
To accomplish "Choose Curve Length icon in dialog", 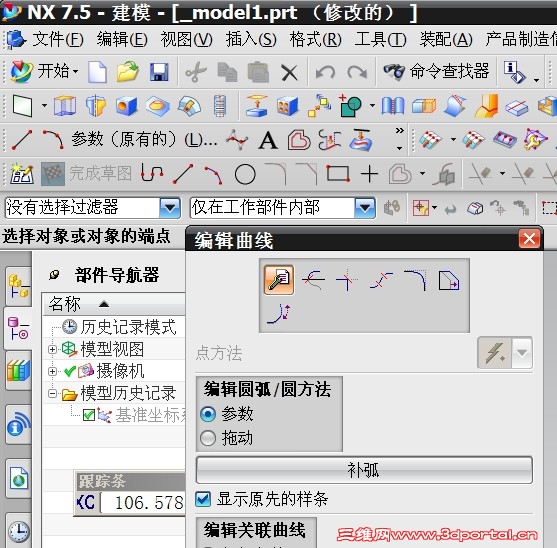I will [x=279, y=314].
